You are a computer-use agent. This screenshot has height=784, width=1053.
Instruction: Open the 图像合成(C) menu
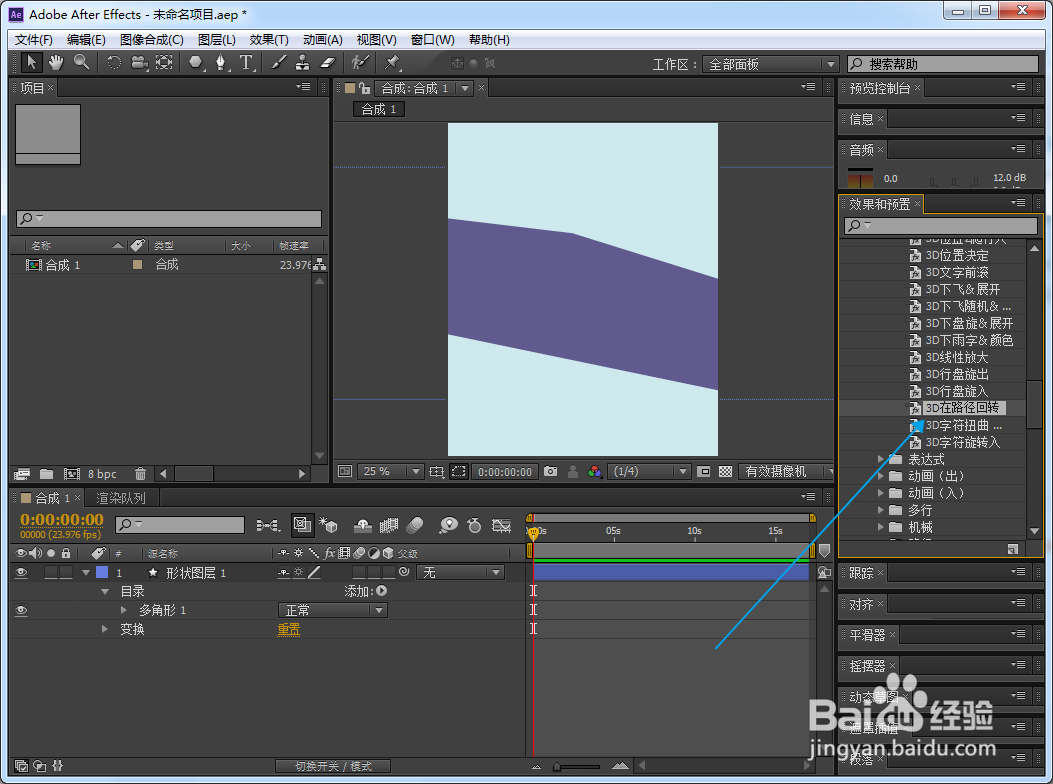coord(152,40)
